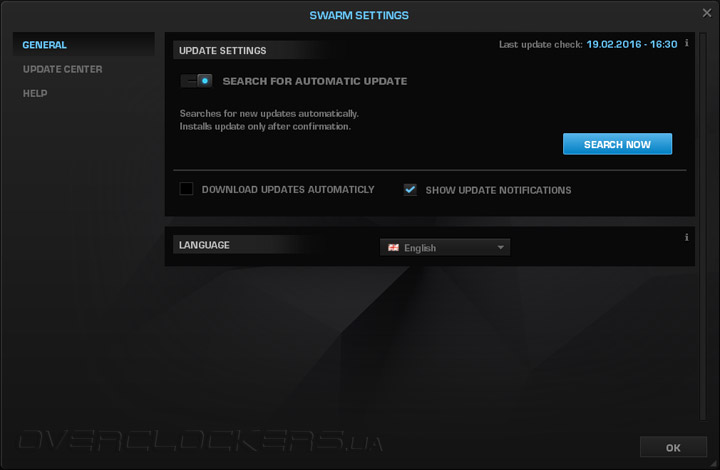720x470 pixels.
Task: Enable Download Updates Automaticly checkbox
Action: 186,189
